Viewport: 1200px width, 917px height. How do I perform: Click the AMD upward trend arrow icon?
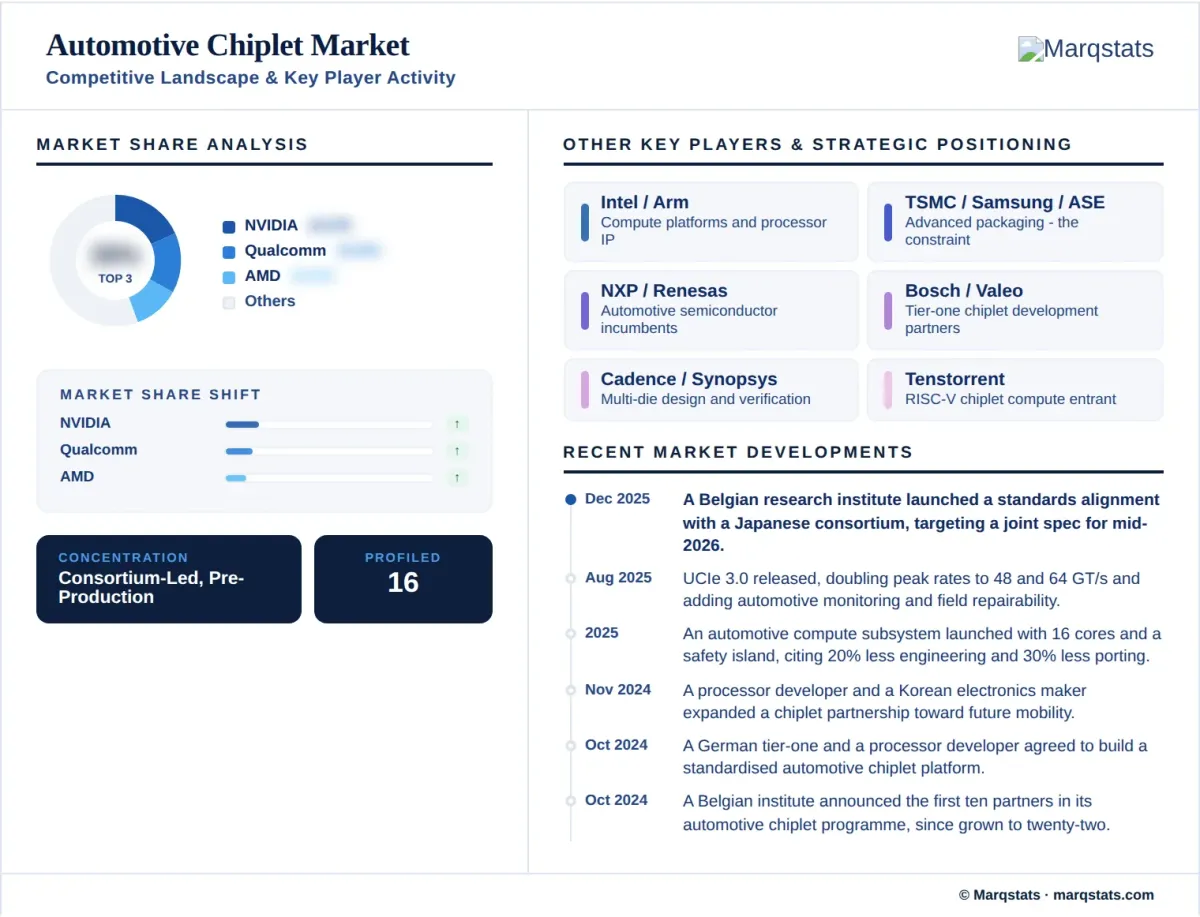click(457, 478)
